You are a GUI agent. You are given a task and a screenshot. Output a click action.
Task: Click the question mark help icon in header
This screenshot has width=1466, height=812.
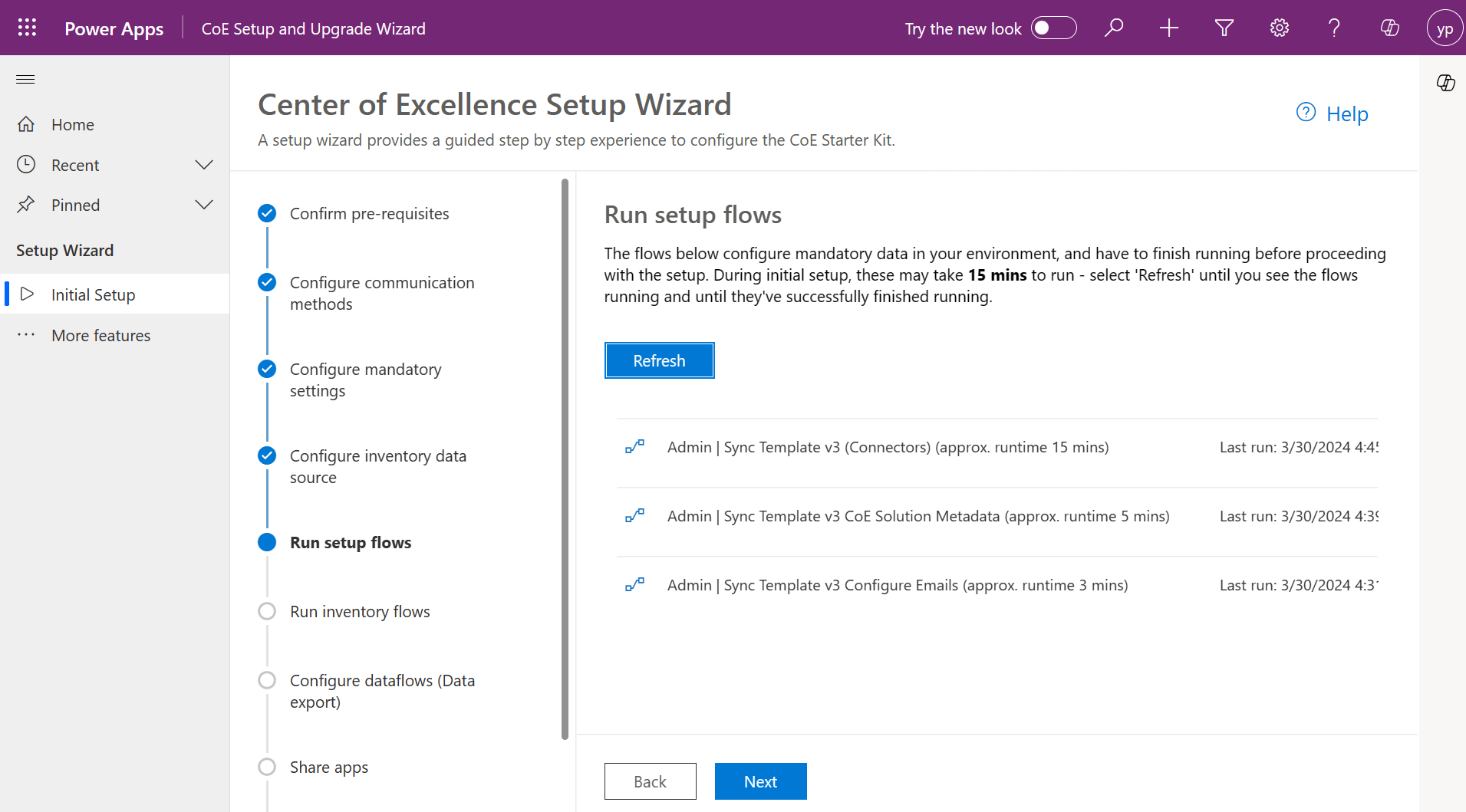tap(1334, 28)
